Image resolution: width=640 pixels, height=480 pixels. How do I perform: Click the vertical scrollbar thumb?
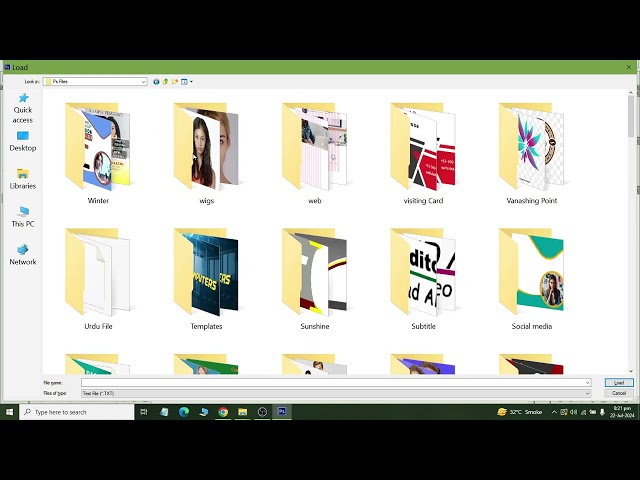tap(631, 116)
